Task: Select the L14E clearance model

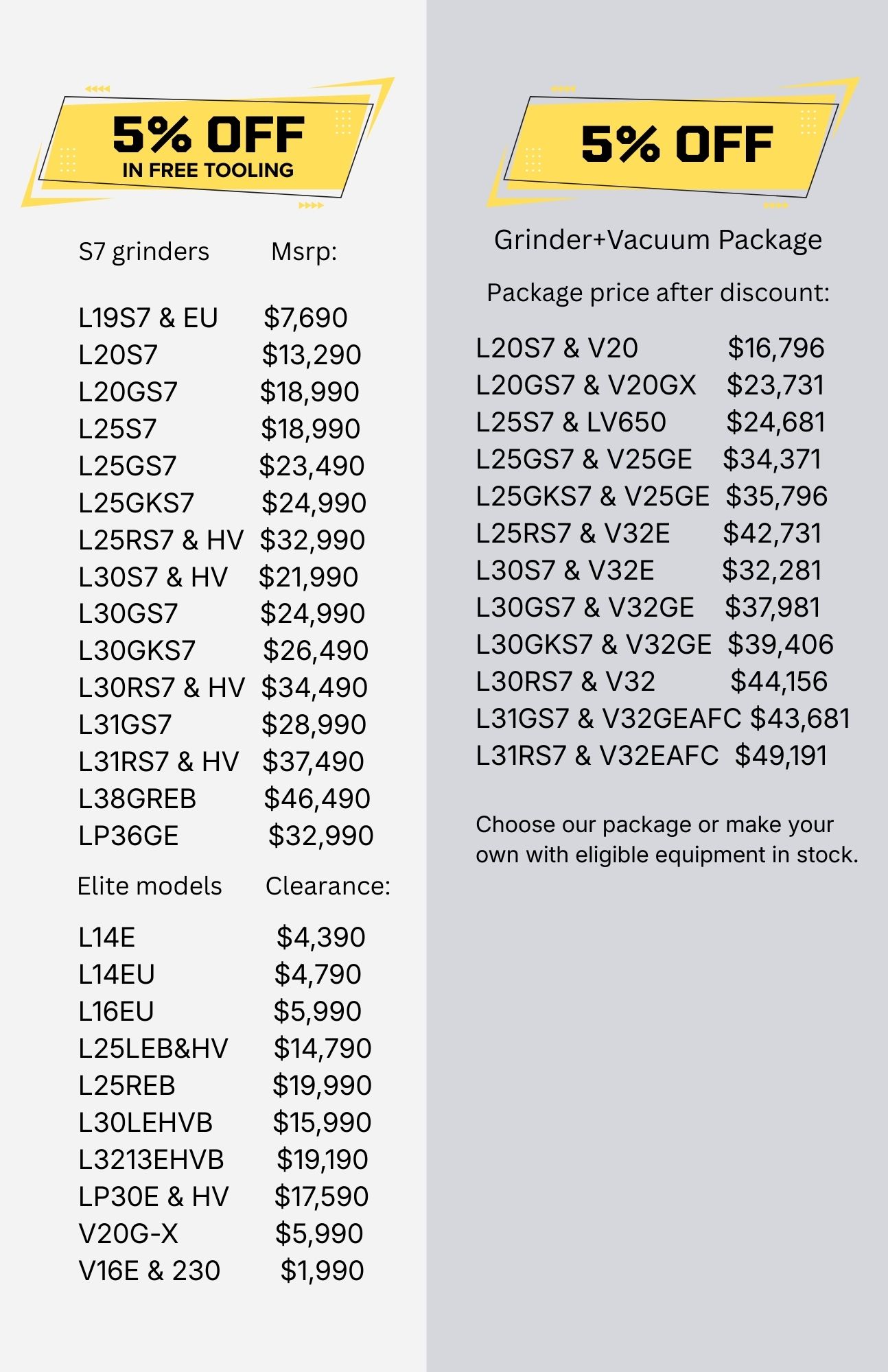Action: pos(107,938)
